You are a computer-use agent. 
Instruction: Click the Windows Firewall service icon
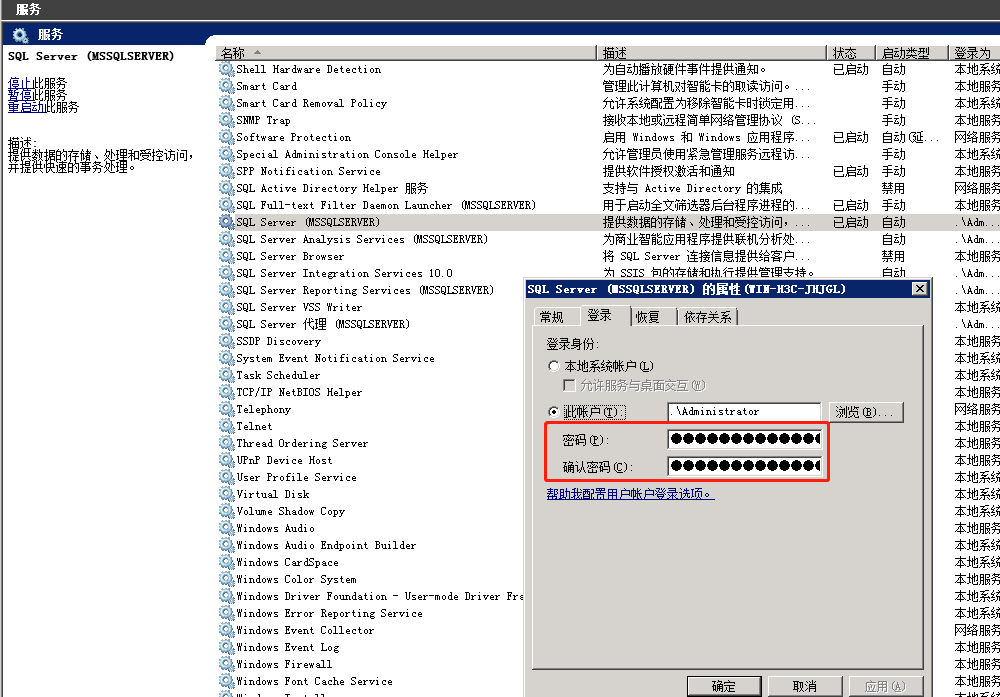pyautogui.click(x=226, y=664)
